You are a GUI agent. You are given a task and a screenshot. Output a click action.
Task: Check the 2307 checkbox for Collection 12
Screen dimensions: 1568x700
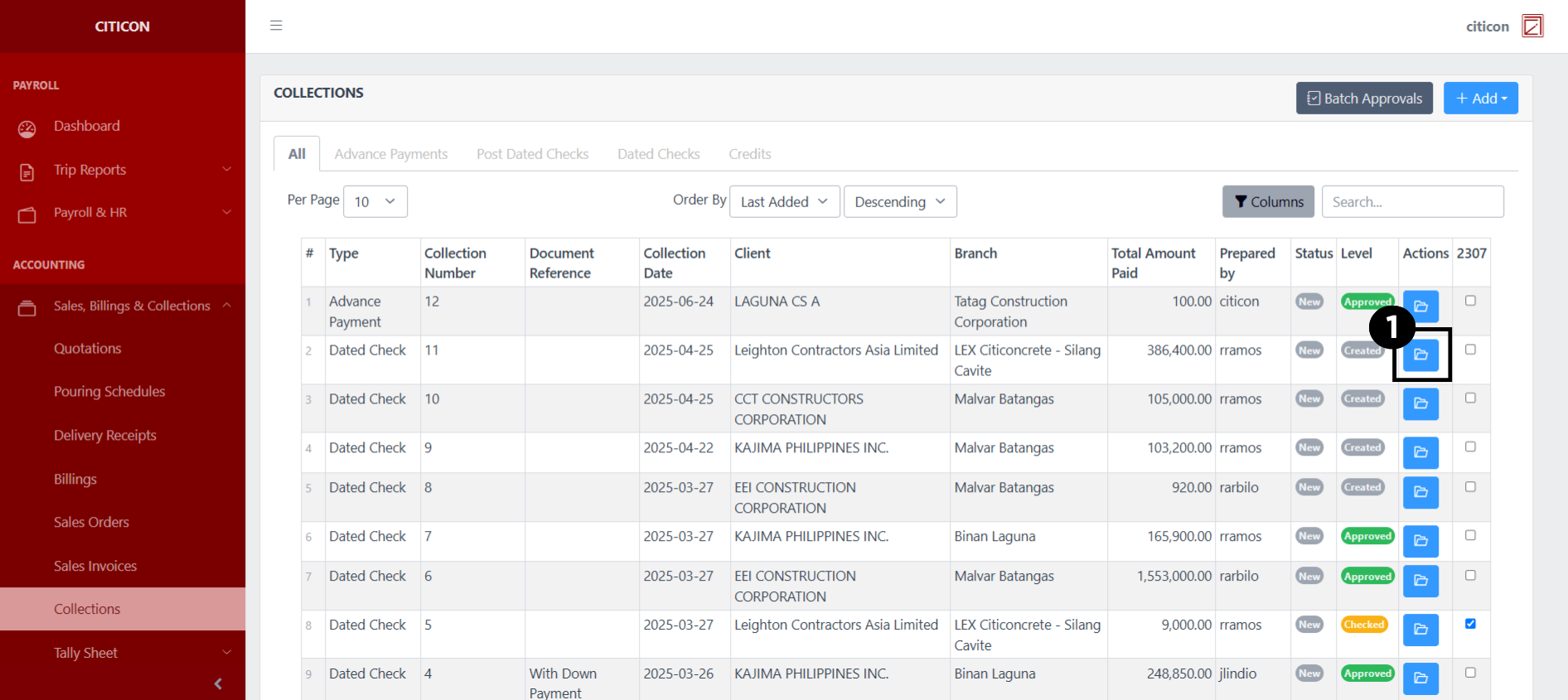[1470, 301]
